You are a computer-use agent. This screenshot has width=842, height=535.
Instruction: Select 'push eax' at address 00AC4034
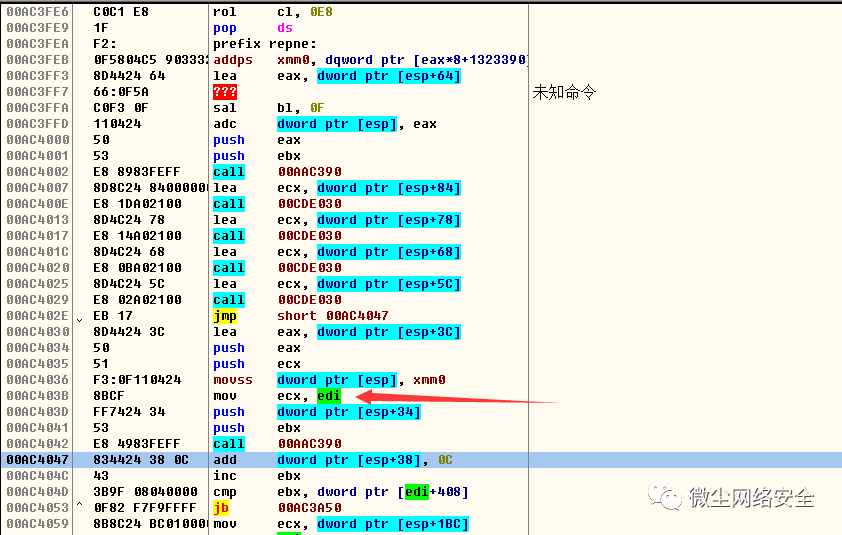point(257,348)
